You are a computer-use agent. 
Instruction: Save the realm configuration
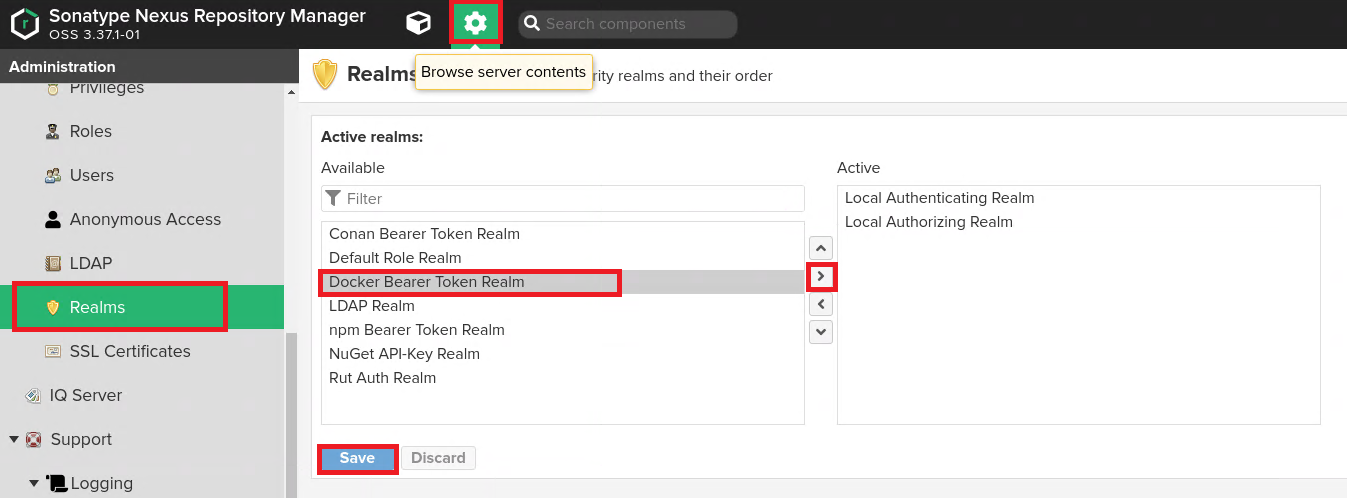[x=357, y=458]
